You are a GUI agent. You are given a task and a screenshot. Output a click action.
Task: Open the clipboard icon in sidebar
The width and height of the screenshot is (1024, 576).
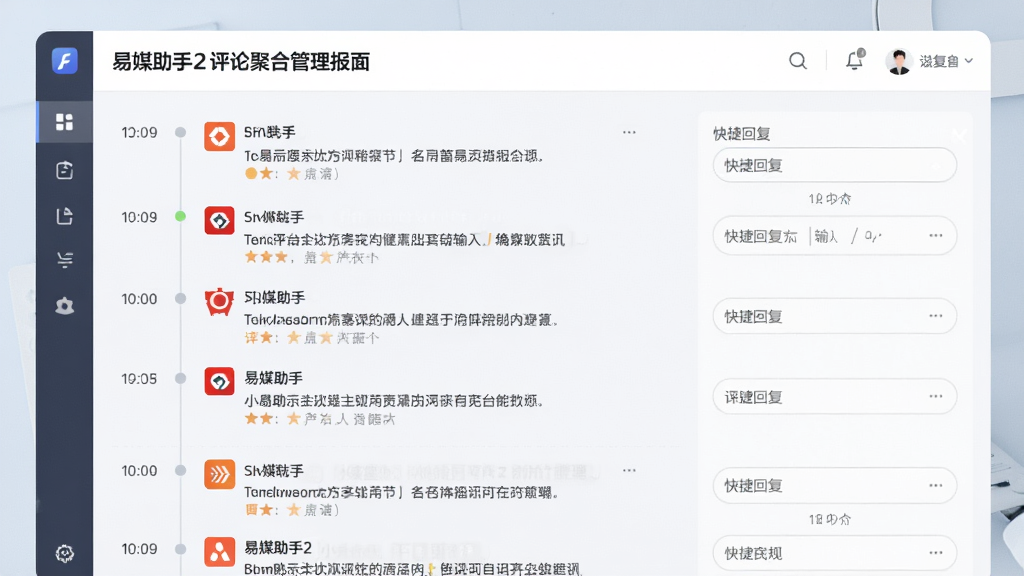coord(64,170)
